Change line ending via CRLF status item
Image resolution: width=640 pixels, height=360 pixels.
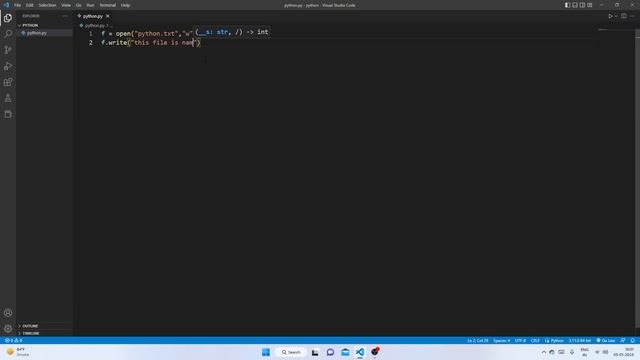(535, 340)
